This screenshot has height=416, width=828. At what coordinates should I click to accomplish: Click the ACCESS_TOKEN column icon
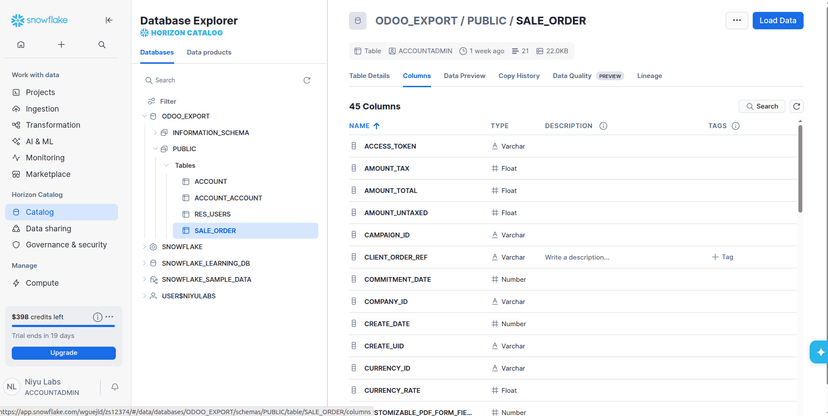[x=354, y=146]
